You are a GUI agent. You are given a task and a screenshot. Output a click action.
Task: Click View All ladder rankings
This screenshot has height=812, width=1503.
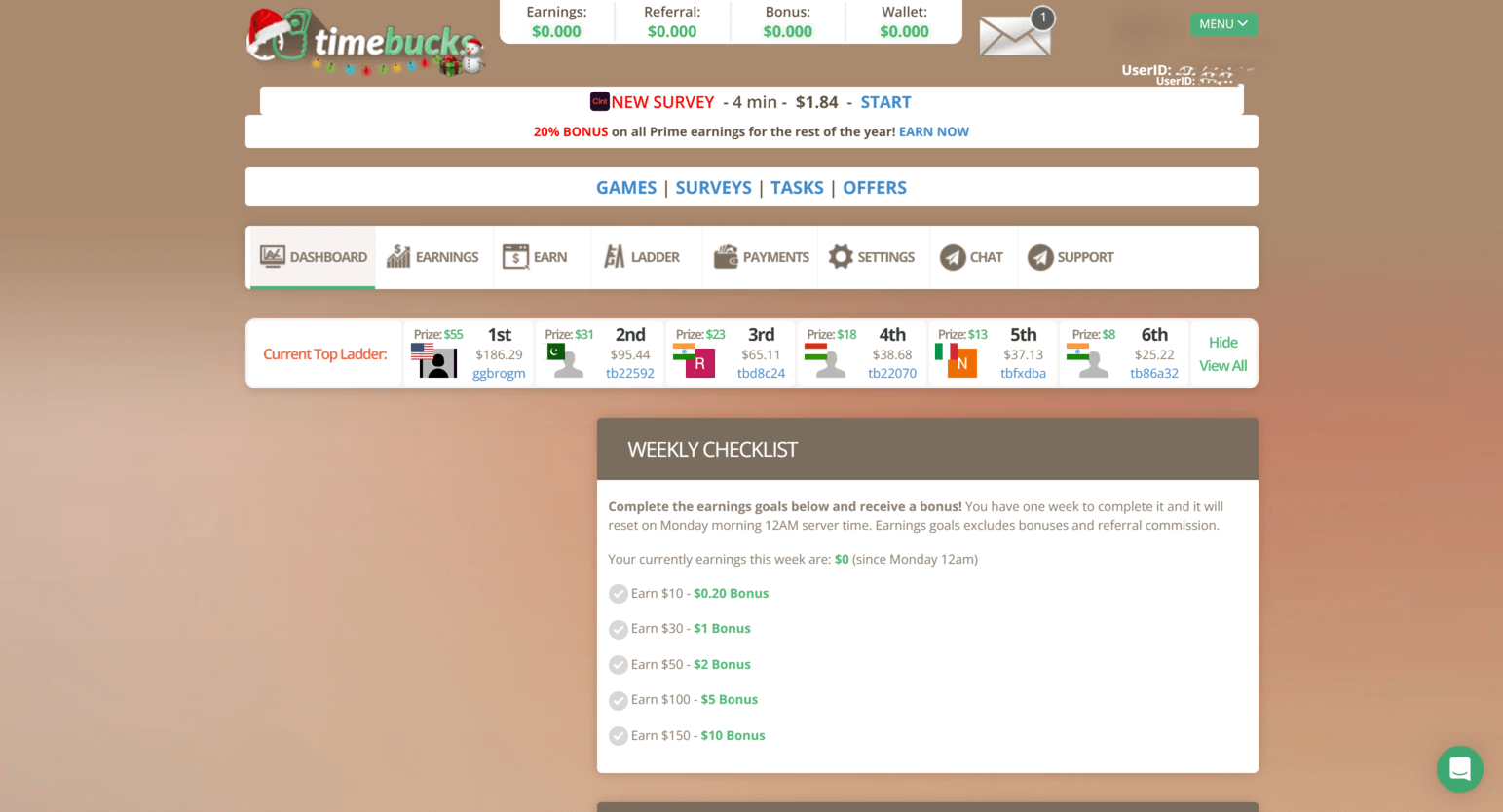point(1222,366)
